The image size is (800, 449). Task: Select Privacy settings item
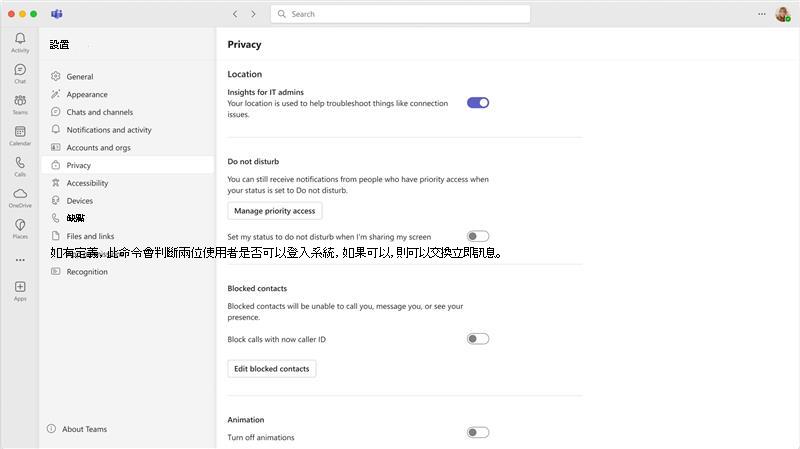128,165
